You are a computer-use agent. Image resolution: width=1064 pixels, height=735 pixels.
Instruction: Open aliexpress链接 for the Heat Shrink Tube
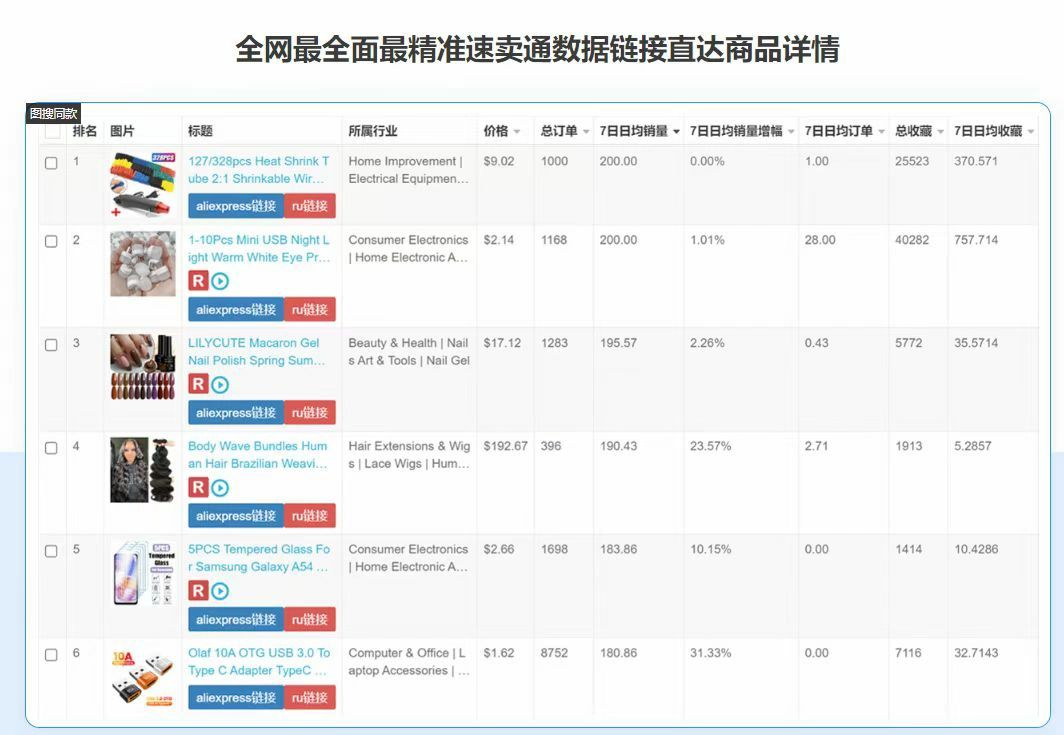pos(236,206)
